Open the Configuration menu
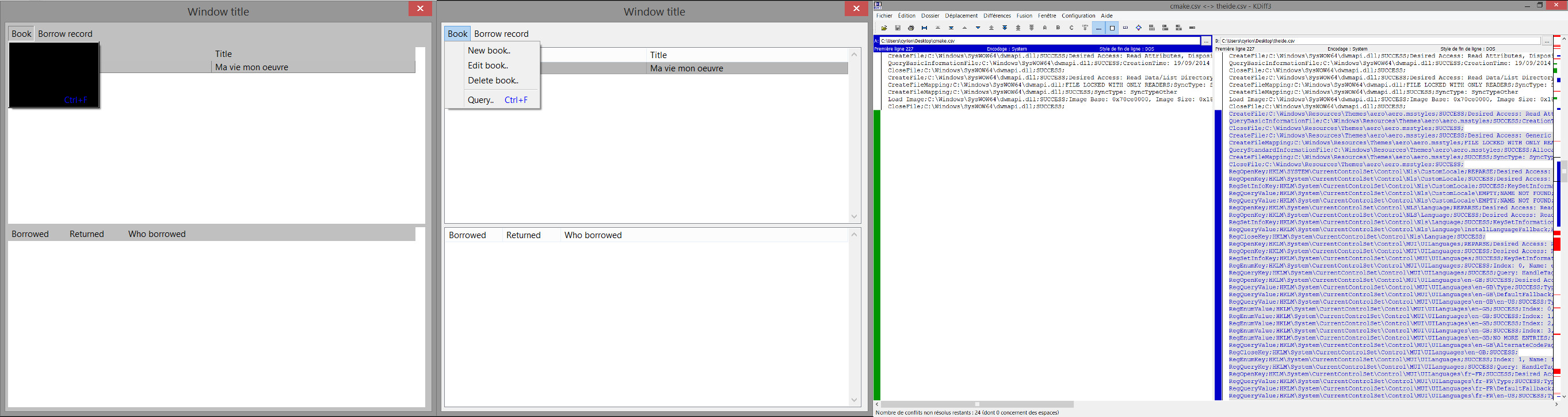 point(1078,16)
